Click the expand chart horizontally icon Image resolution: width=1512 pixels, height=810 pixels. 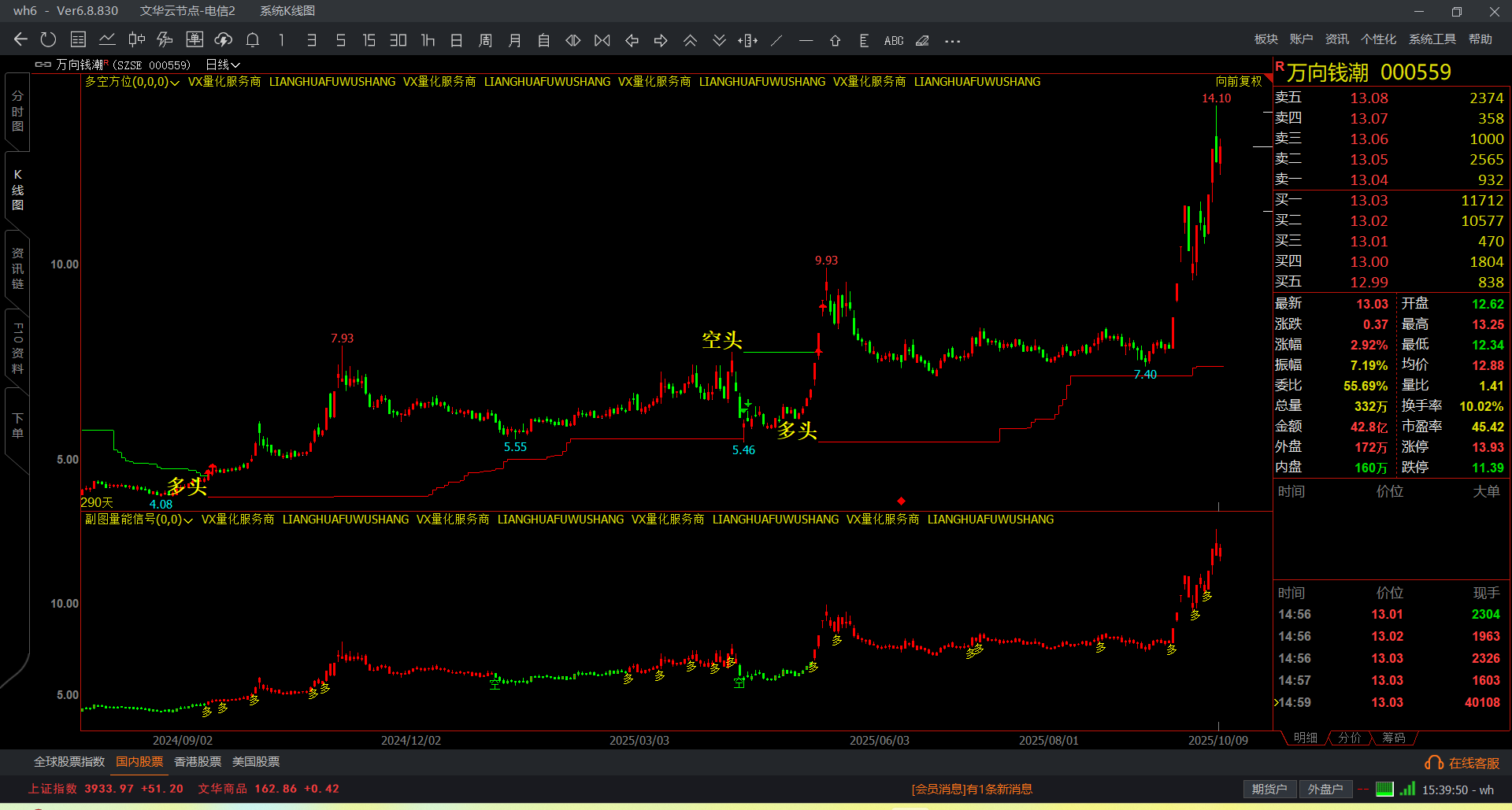point(573,40)
